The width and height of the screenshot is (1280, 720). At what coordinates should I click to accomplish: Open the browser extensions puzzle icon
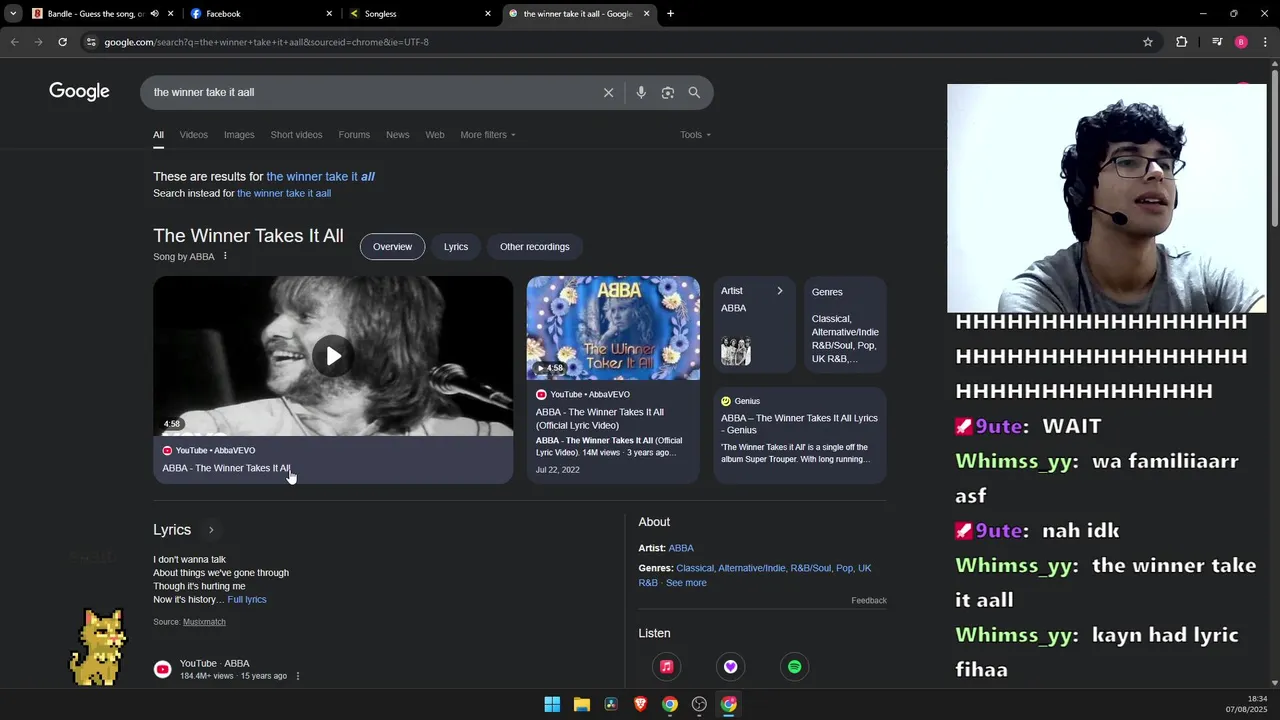[1182, 42]
